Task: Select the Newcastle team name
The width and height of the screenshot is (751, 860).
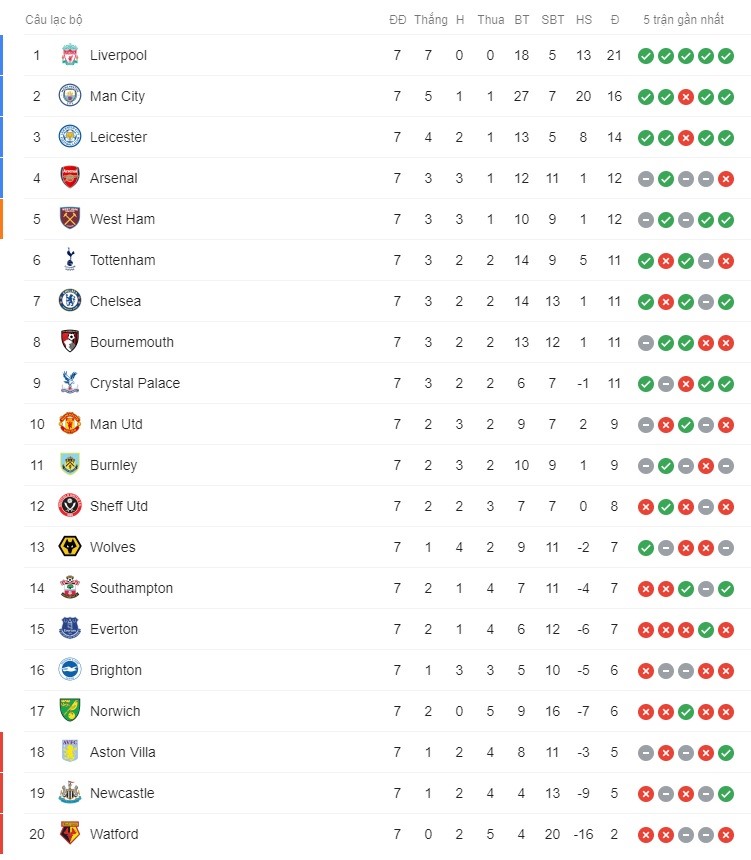Action: 122,793
